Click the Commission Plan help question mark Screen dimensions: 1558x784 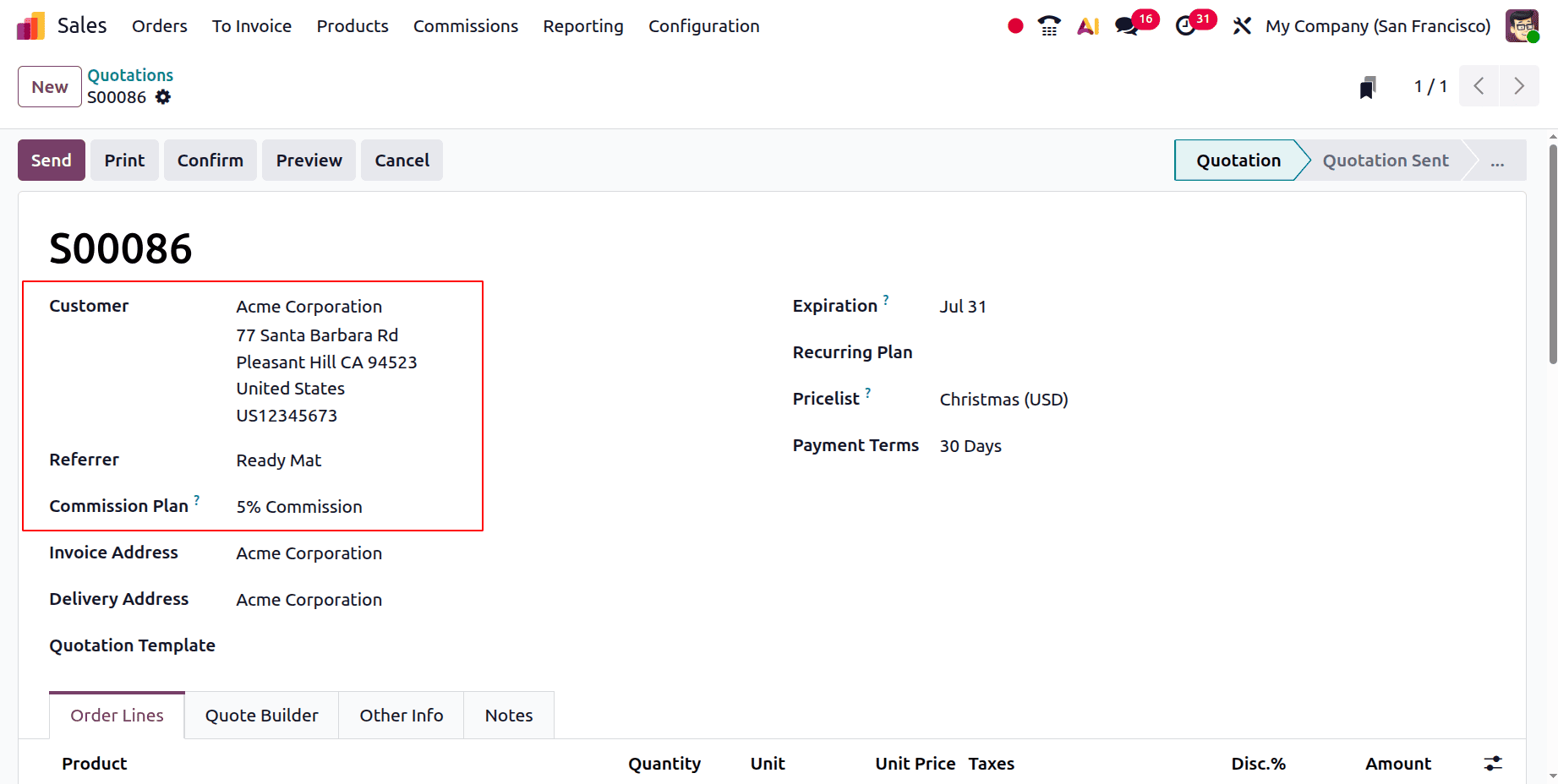point(197,499)
